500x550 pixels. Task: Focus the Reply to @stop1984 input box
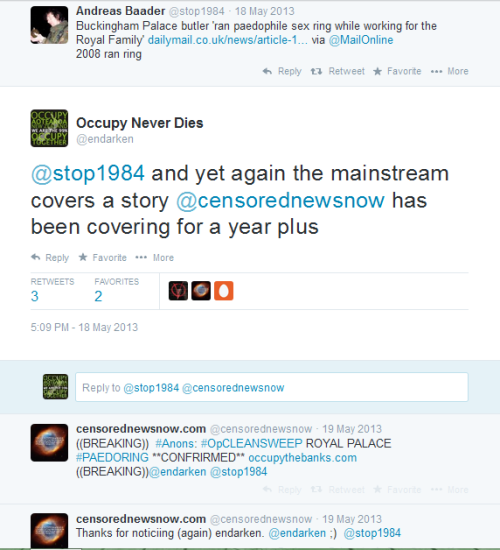click(272, 387)
